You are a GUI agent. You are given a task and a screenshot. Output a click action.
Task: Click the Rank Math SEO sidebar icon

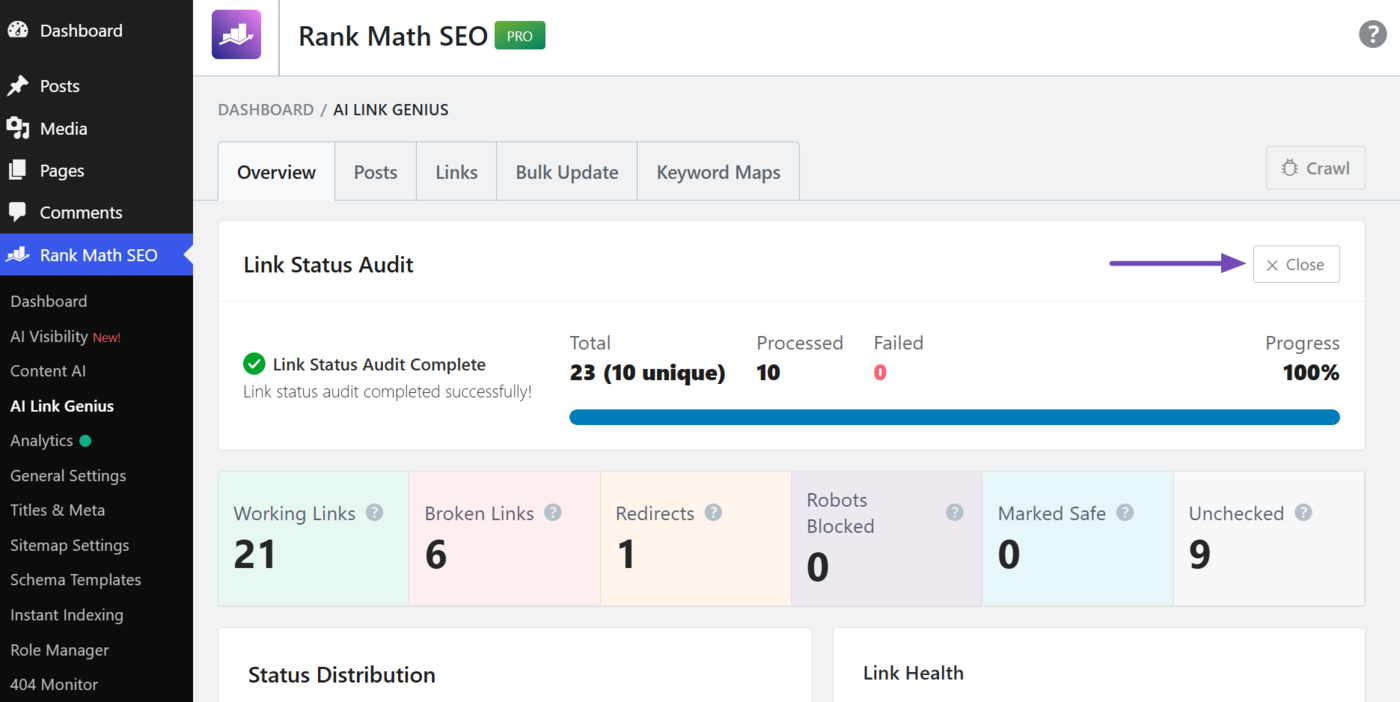(17, 255)
